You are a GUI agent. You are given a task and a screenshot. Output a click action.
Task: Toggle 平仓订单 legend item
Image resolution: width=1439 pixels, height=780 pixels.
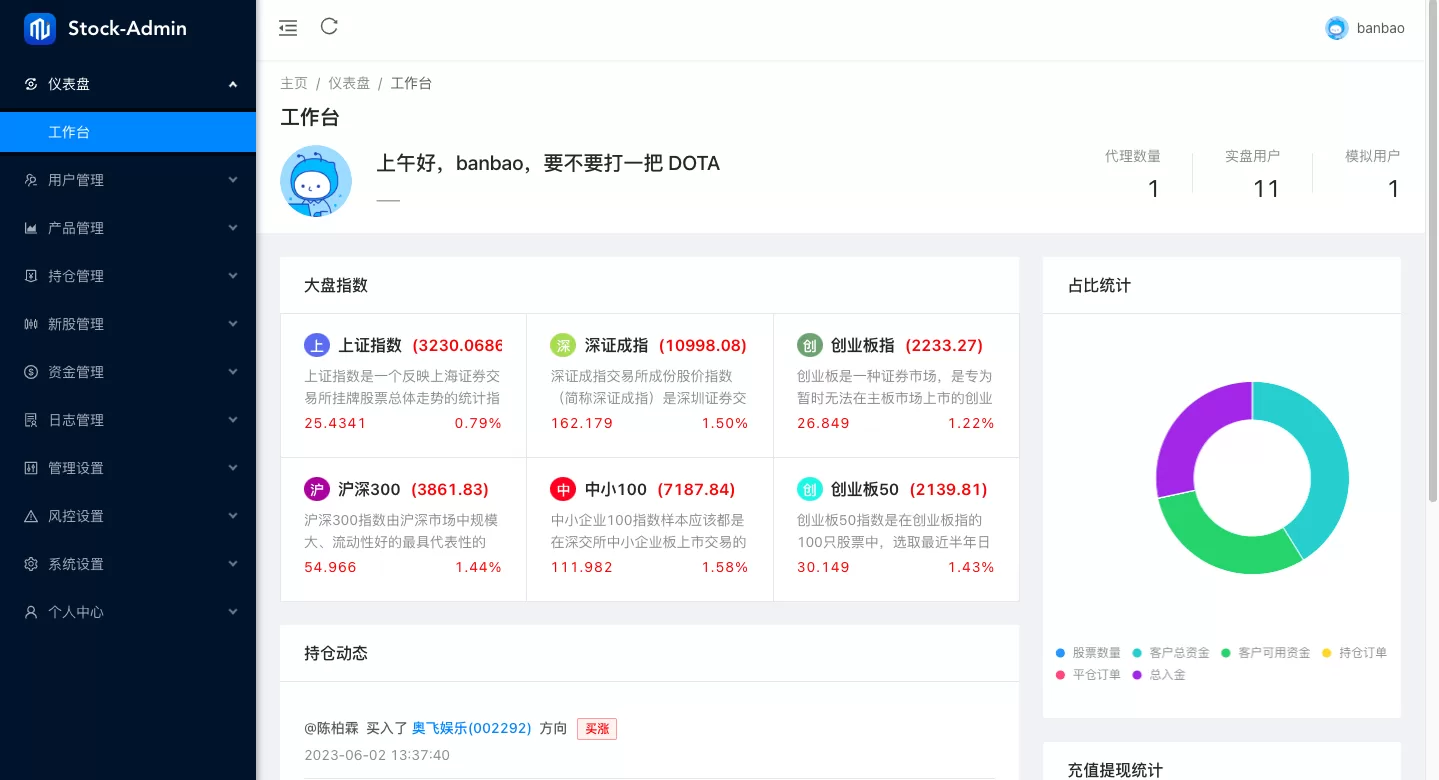tap(1088, 675)
